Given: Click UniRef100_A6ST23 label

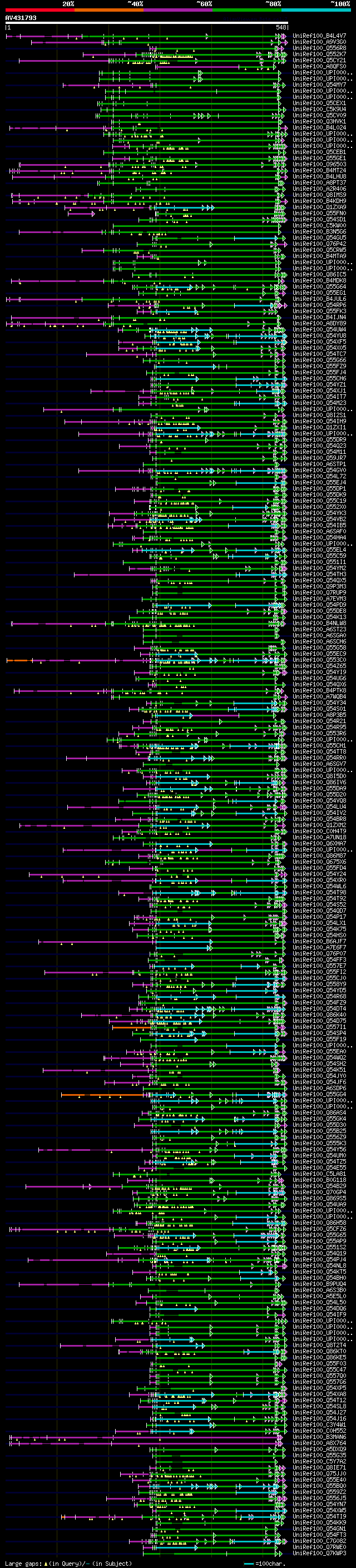Looking at the screenshot, I should 319,630.
